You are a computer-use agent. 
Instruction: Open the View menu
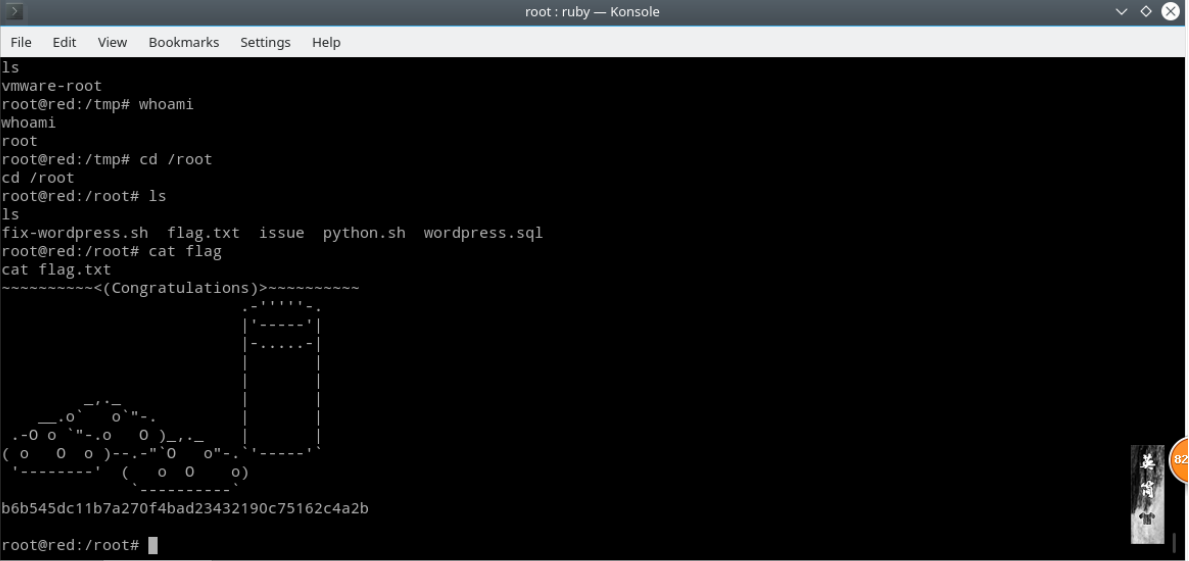click(x=112, y=42)
